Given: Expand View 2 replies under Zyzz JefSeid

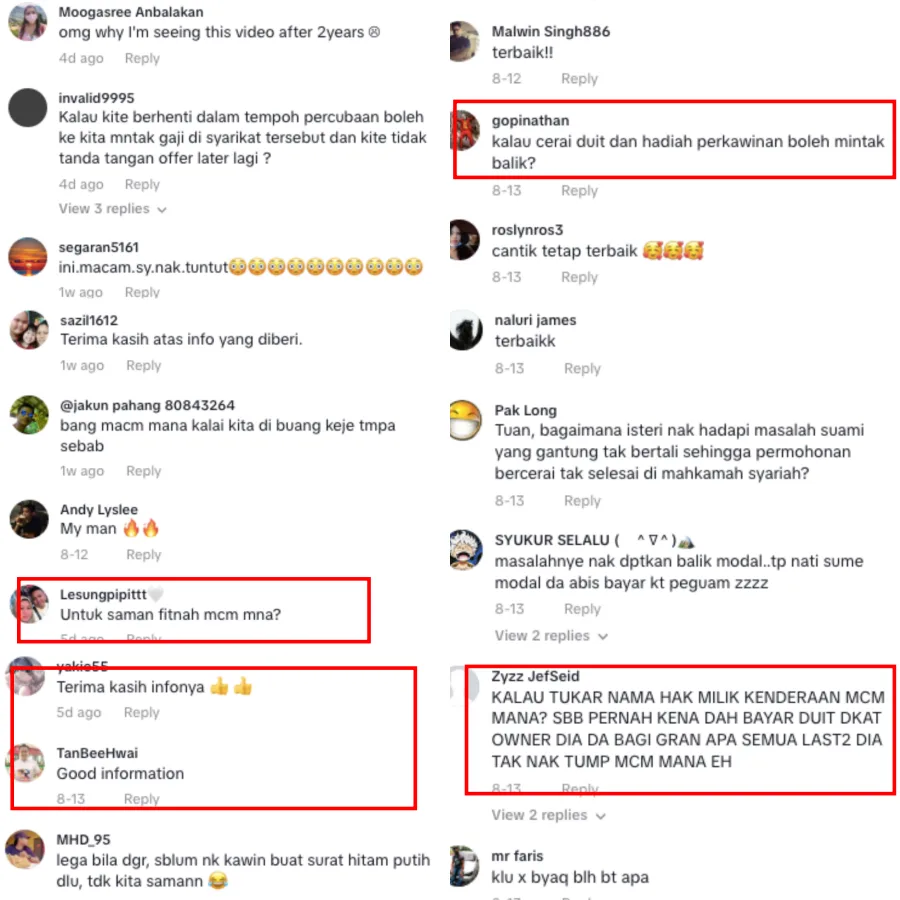Looking at the screenshot, I should click(548, 815).
